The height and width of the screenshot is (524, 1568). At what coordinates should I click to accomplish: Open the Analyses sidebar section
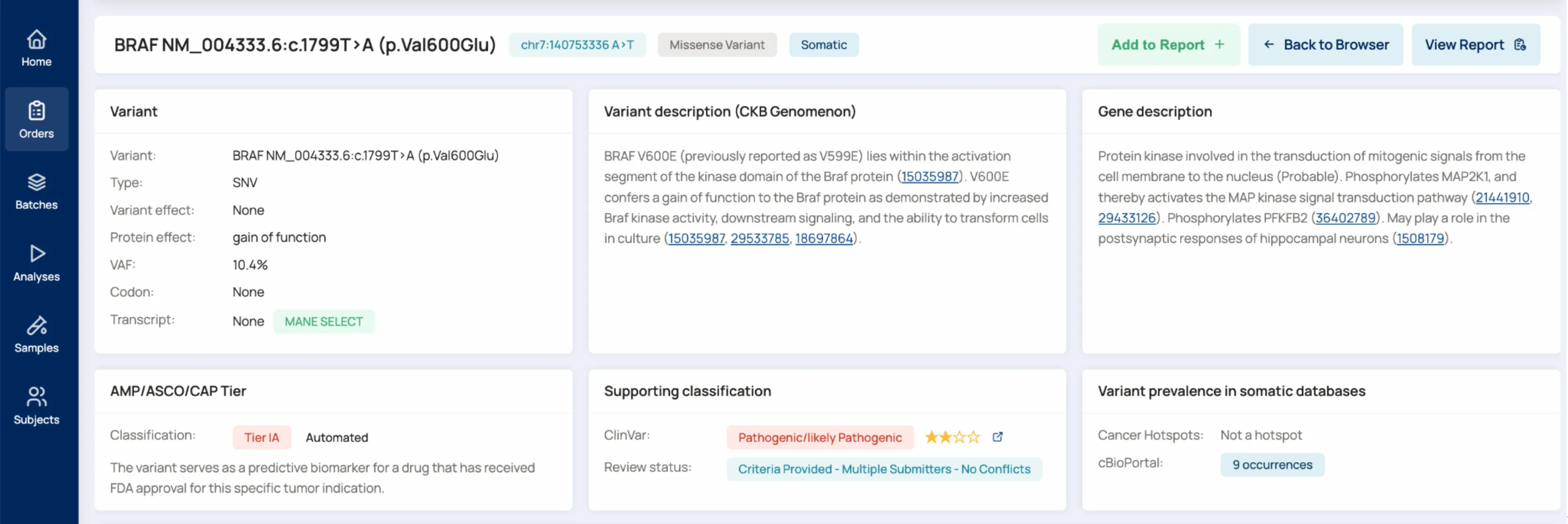36,263
